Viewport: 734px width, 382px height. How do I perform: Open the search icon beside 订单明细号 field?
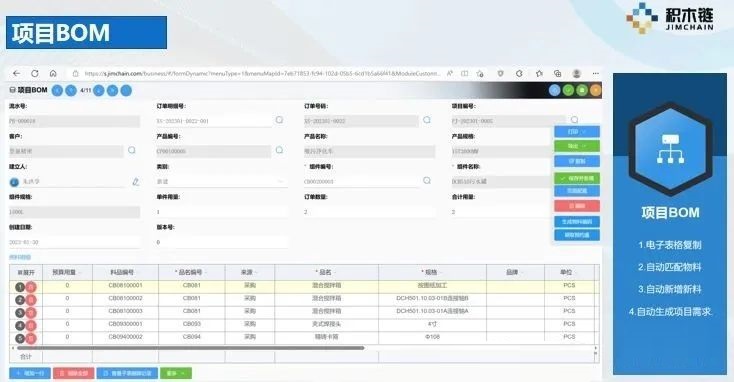point(279,120)
